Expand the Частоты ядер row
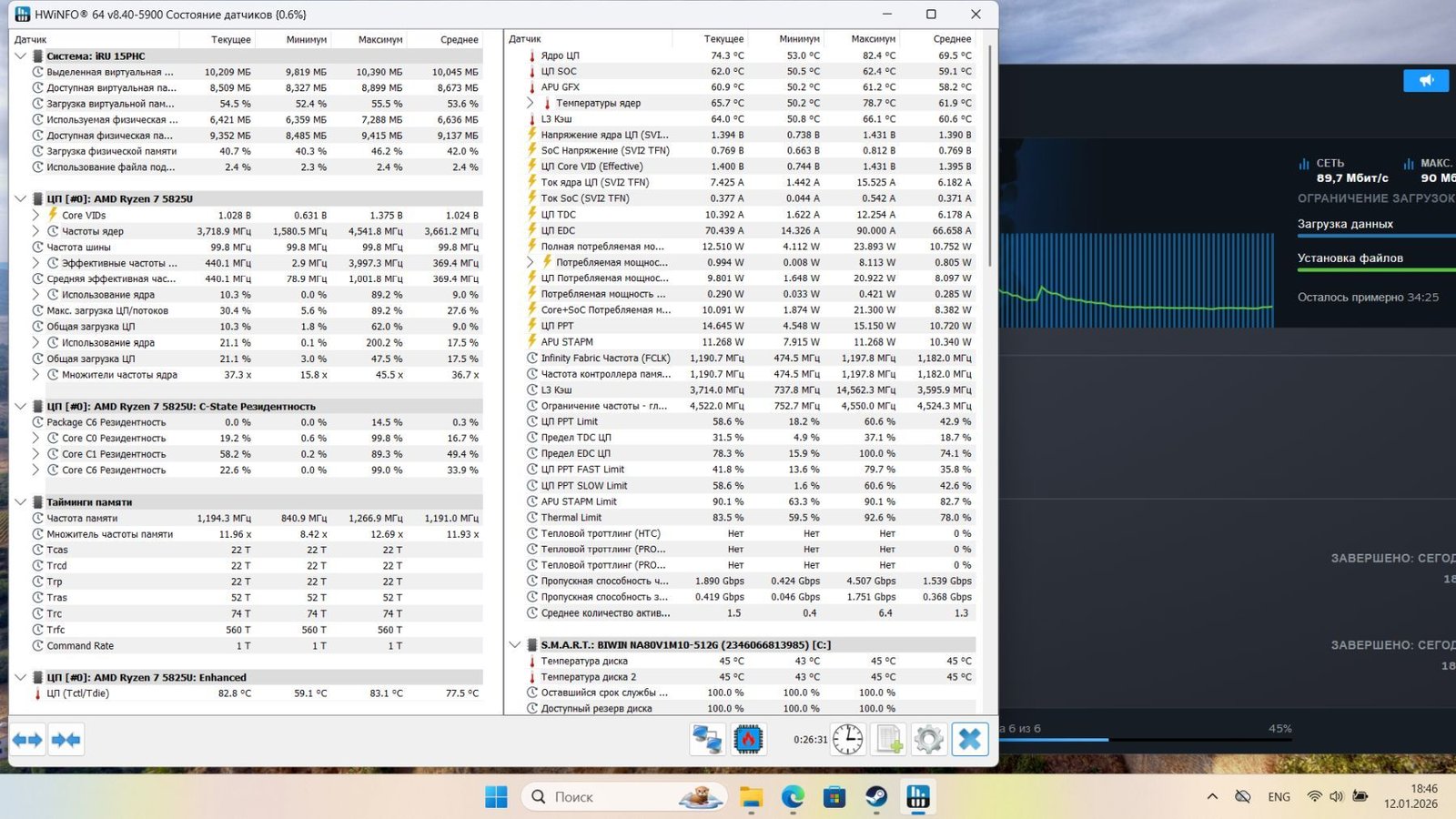 tap(35, 231)
